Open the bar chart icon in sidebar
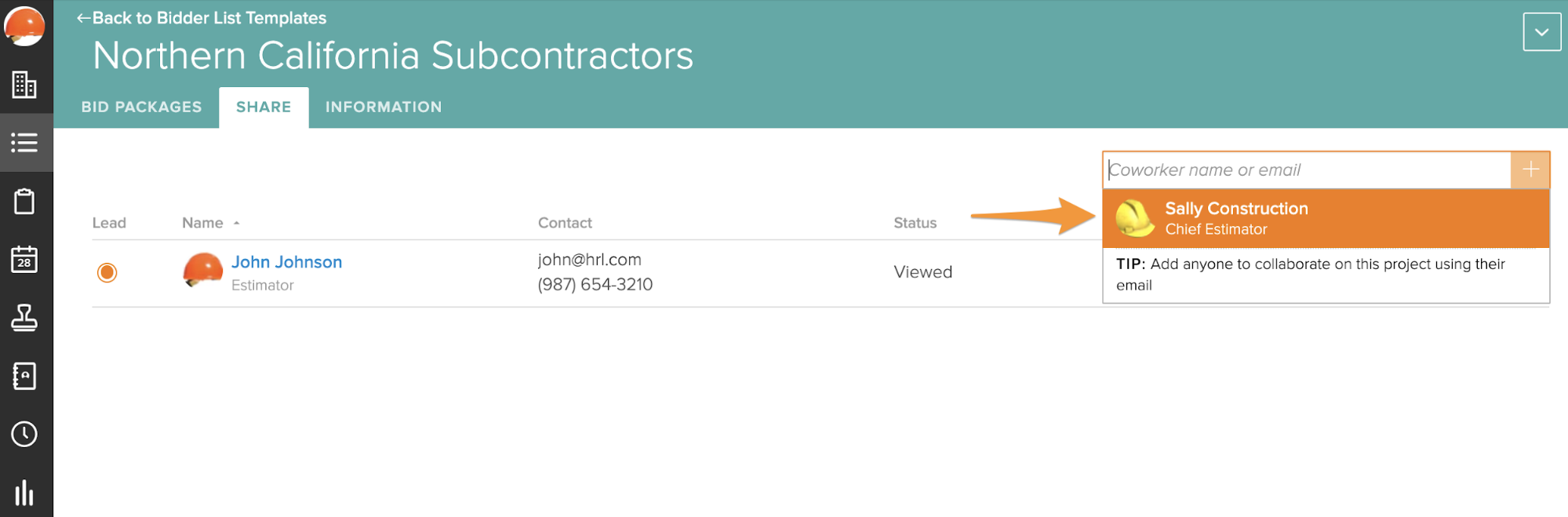Image resolution: width=1568 pixels, height=517 pixels. tap(24, 493)
